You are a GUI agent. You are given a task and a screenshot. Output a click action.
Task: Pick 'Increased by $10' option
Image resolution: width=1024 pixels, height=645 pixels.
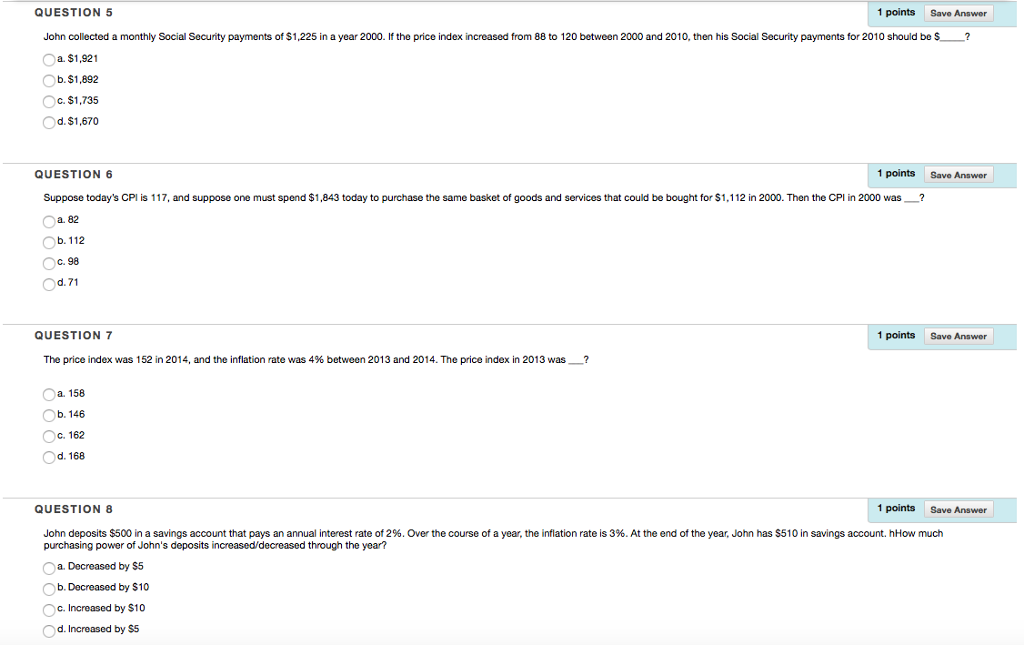(x=48, y=609)
